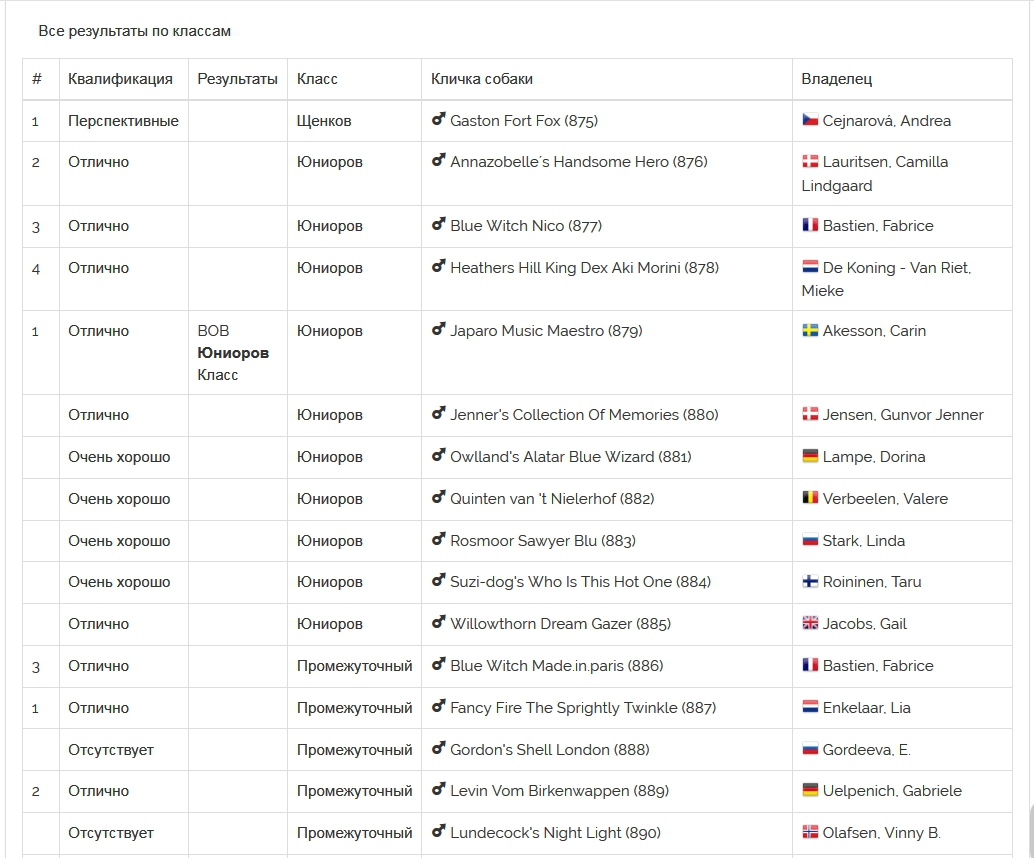Image resolution: width=1034 pixels, height=858 pixels.
Task: Open Blue Witch Made.in.paris (886) entry
Action: (557, 666)
